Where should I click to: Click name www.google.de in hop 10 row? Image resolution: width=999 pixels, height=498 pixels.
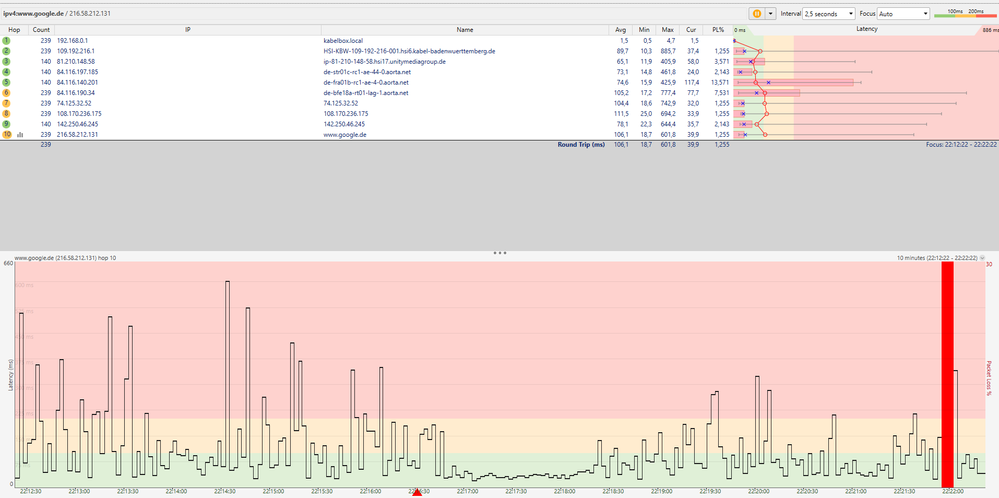pyautogui.click(x=345, y=134)
